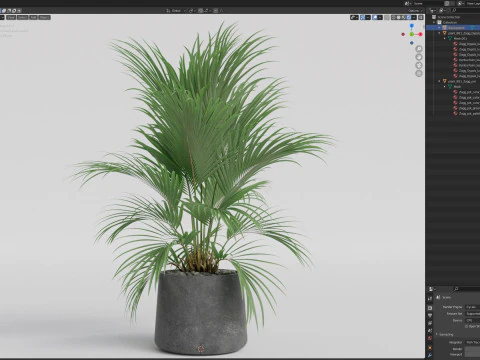Toggle snapping magnet icon
Viewport: 480px width, 360px height.
pos(201,11)
